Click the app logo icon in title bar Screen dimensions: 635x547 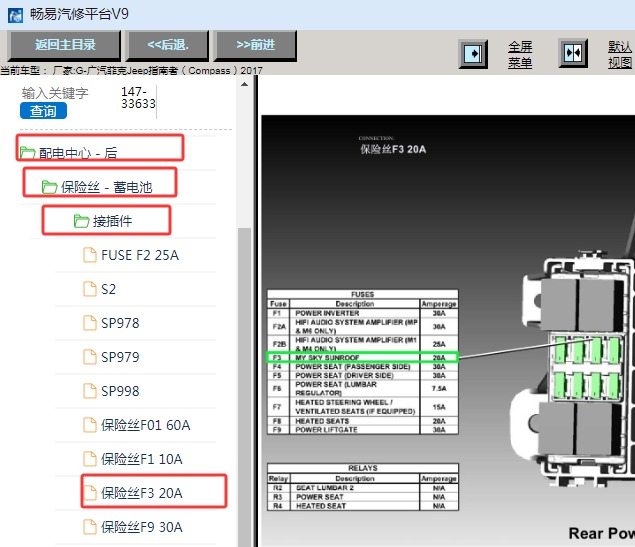(15, 15)
